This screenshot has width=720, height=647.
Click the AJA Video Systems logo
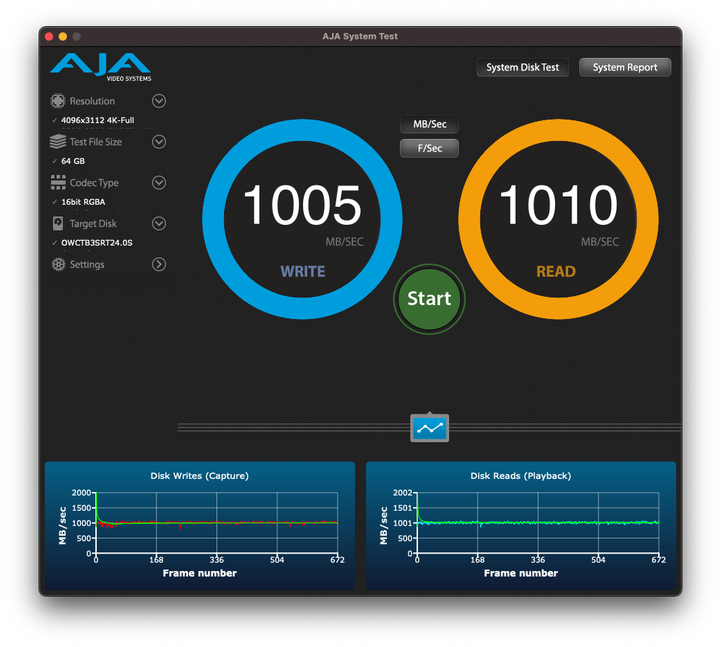100,67
